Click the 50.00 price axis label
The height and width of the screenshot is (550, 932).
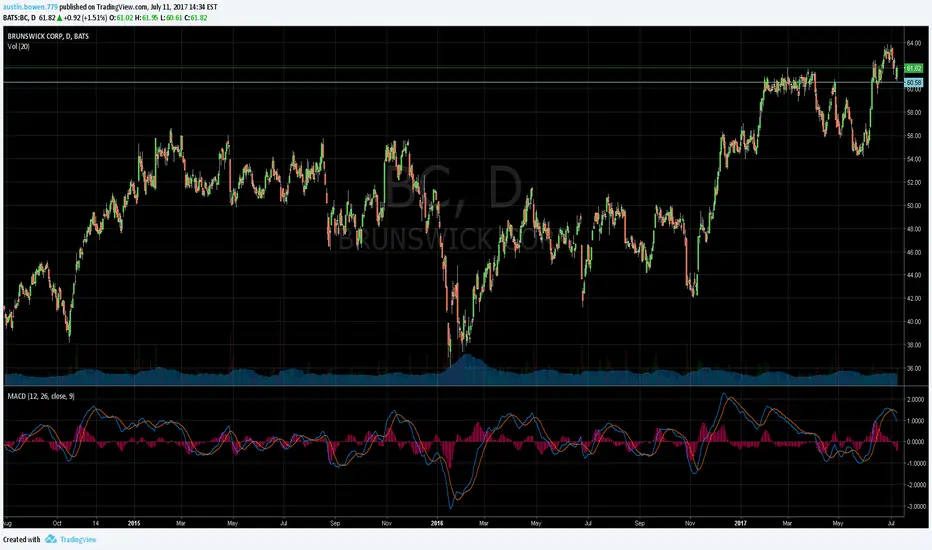coord(914,206)
